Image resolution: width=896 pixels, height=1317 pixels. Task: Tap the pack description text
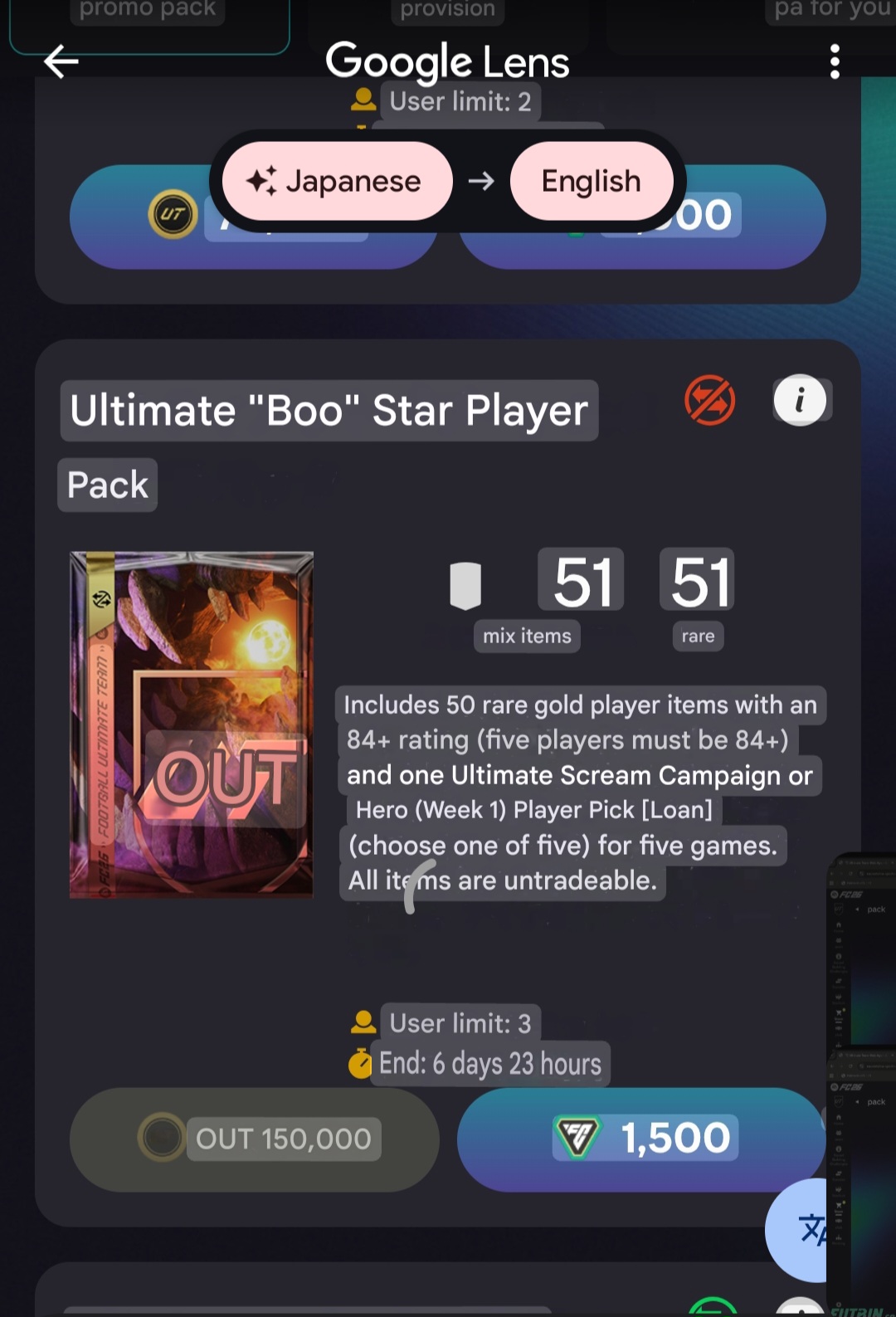pos(580,793)
